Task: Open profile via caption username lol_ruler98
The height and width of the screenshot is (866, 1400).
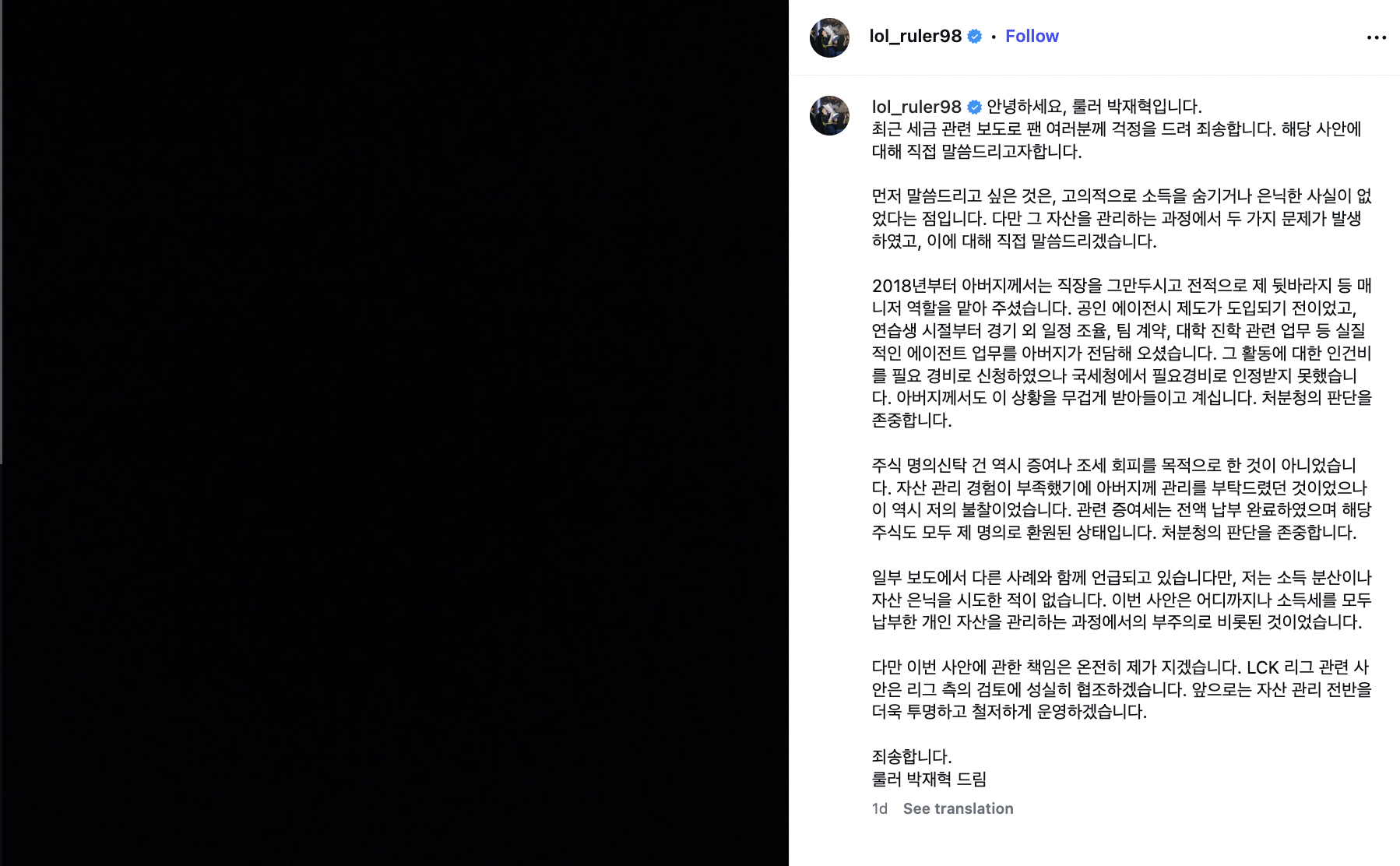Action: (x=916, y=107)
